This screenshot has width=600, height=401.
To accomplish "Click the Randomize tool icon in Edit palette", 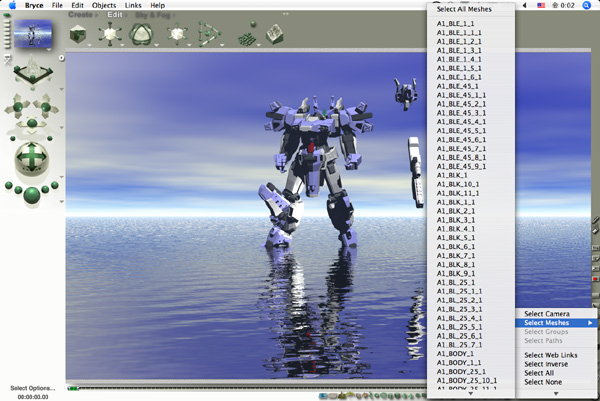I will (247, 36).
